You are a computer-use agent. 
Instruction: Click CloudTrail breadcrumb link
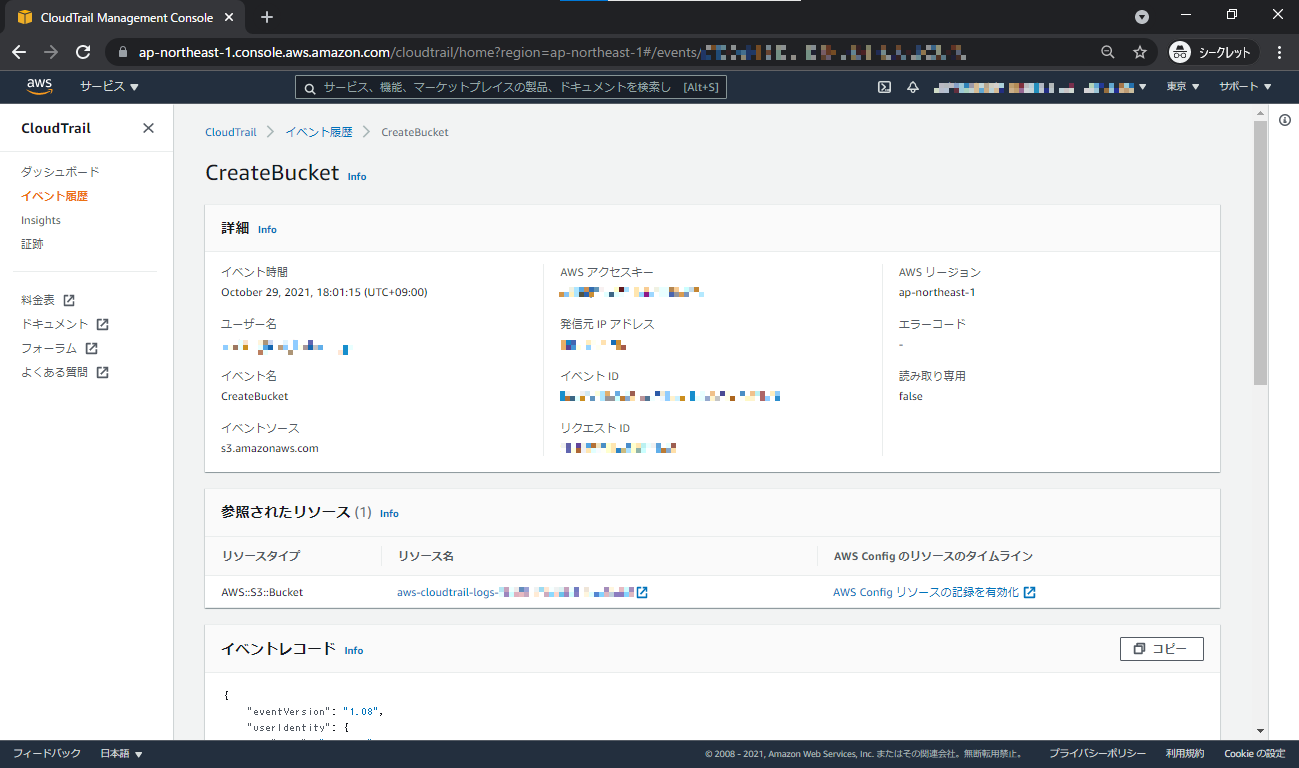[231, 132]
